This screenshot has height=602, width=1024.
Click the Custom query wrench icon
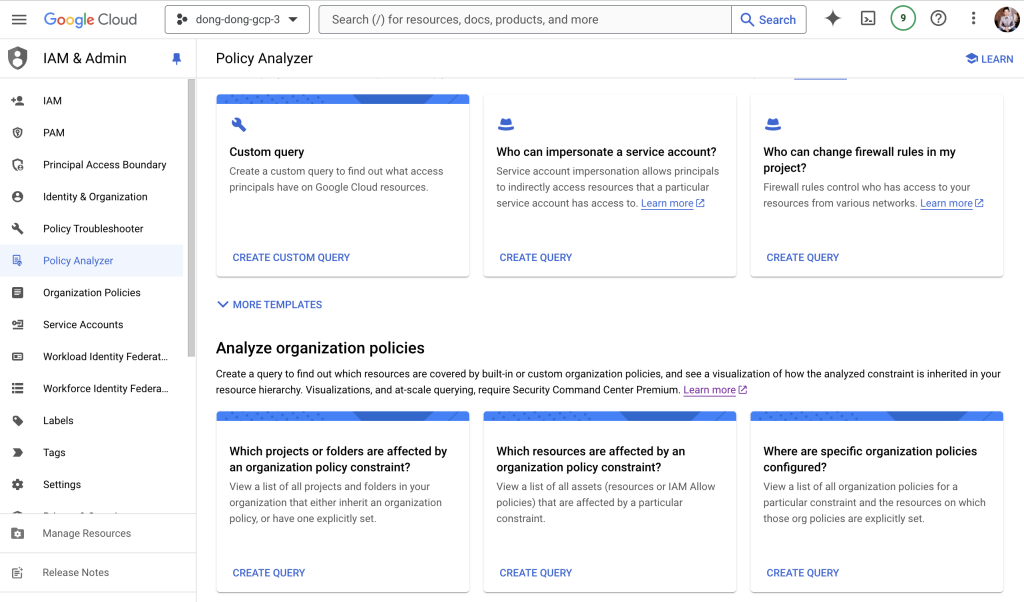coord(238,124)
